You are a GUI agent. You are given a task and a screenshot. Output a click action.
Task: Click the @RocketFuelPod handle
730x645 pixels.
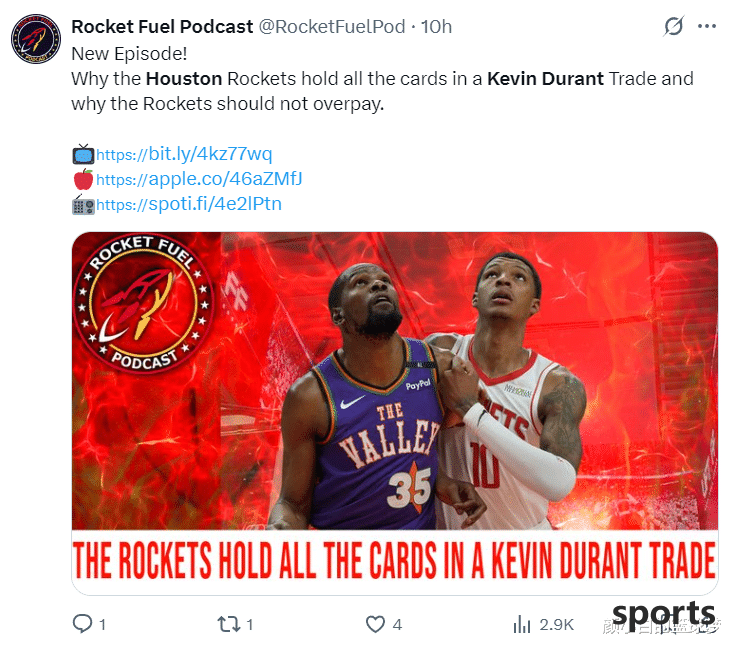pos(331,27)
